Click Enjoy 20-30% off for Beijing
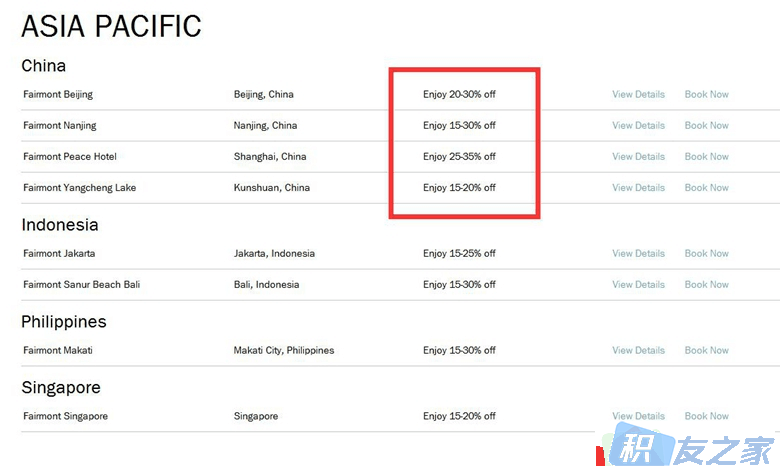780x471 pixels. [x=459, y=94]
